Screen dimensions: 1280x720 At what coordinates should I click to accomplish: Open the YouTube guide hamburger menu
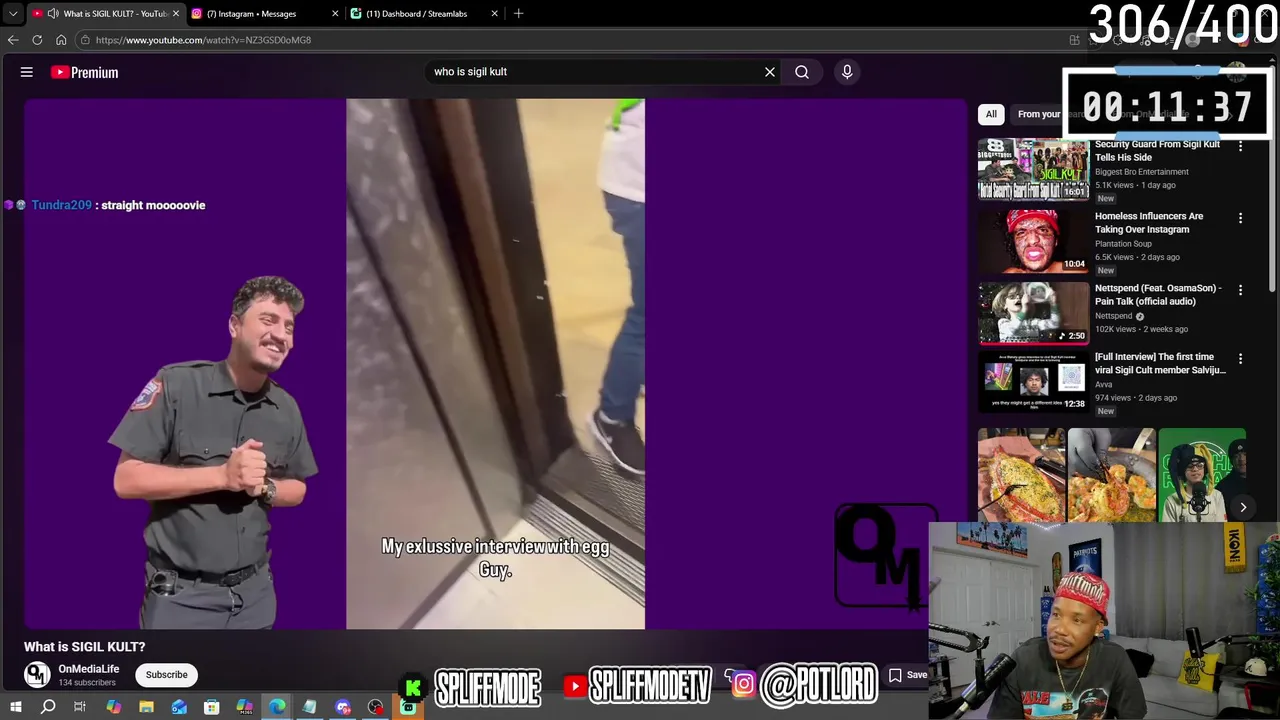[x=27, y=72]
